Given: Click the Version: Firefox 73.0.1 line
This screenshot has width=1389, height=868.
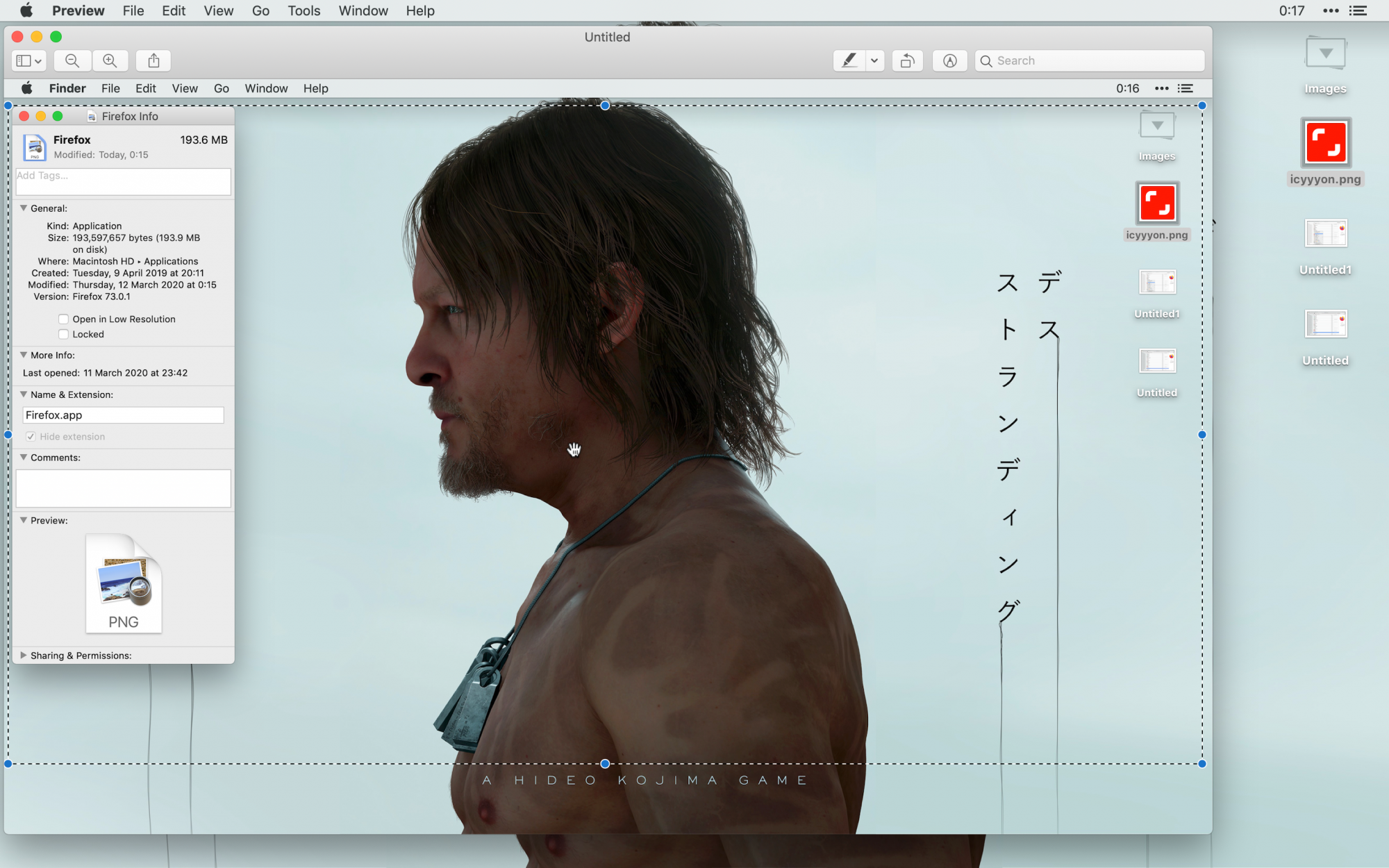Looking at the screenshot, I should click(82, 297).
